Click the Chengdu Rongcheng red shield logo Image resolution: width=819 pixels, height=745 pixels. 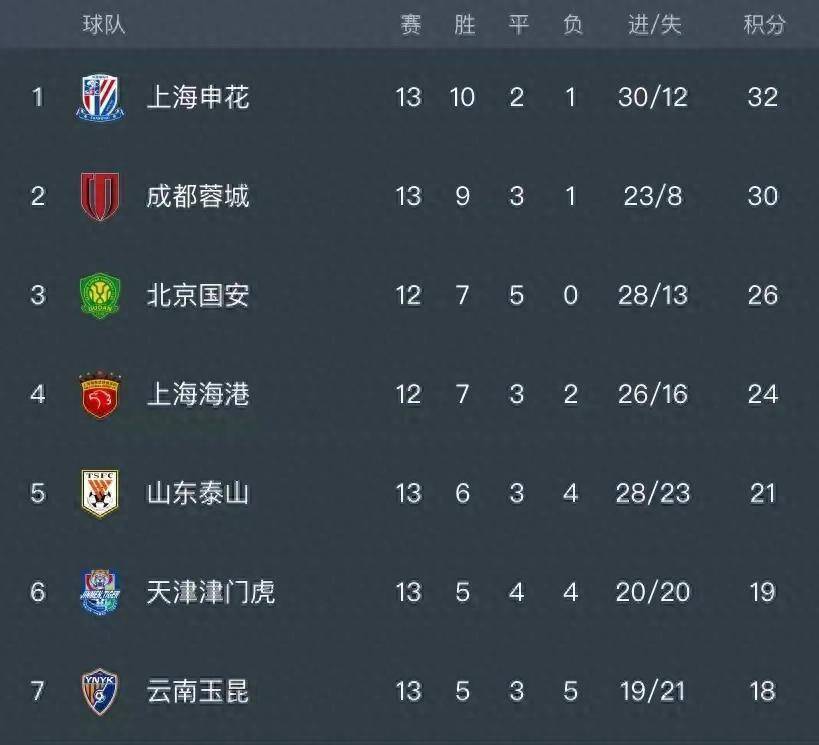(x=100, y=196)
